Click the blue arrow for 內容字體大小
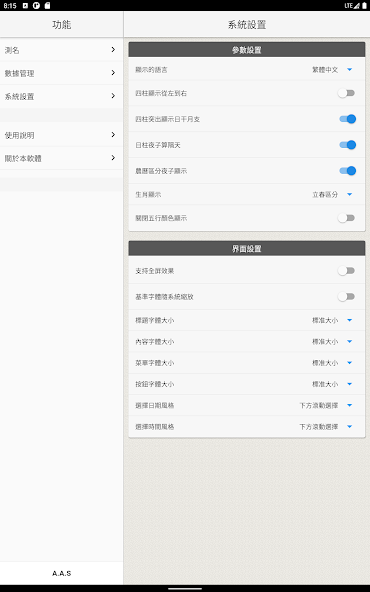370x592 pixels. coord(350,341)
